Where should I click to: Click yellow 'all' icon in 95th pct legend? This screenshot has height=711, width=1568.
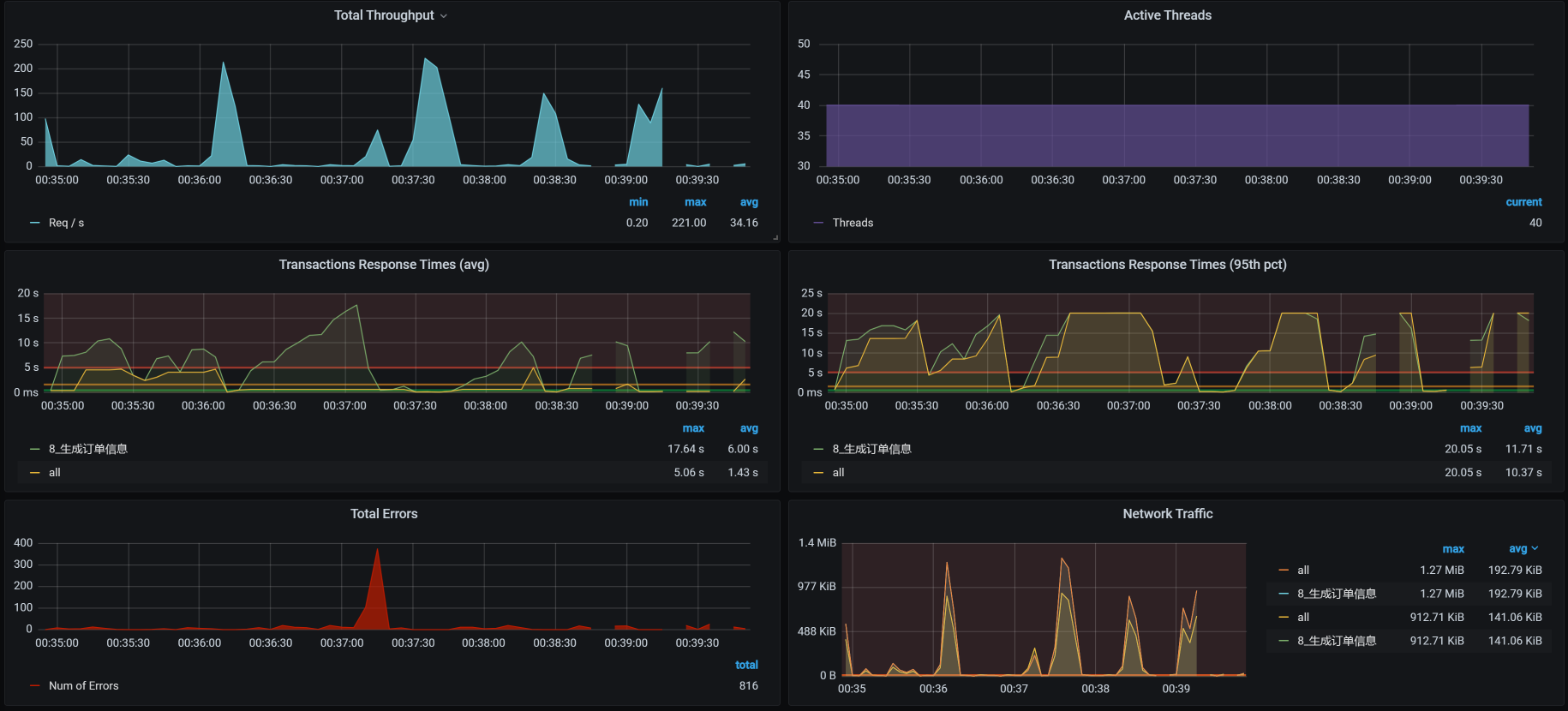coord(818,473)
